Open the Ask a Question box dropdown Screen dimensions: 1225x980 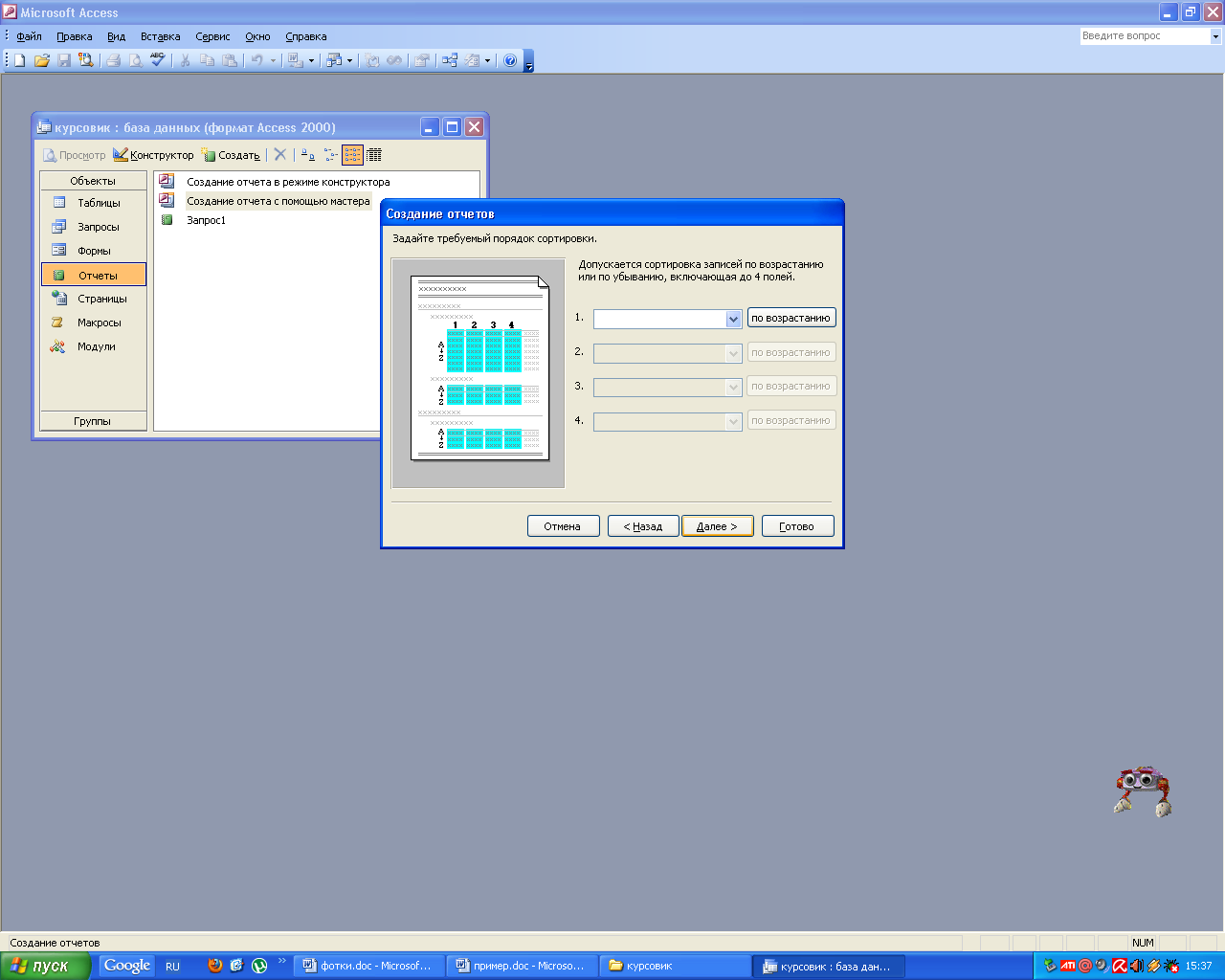1216,36
